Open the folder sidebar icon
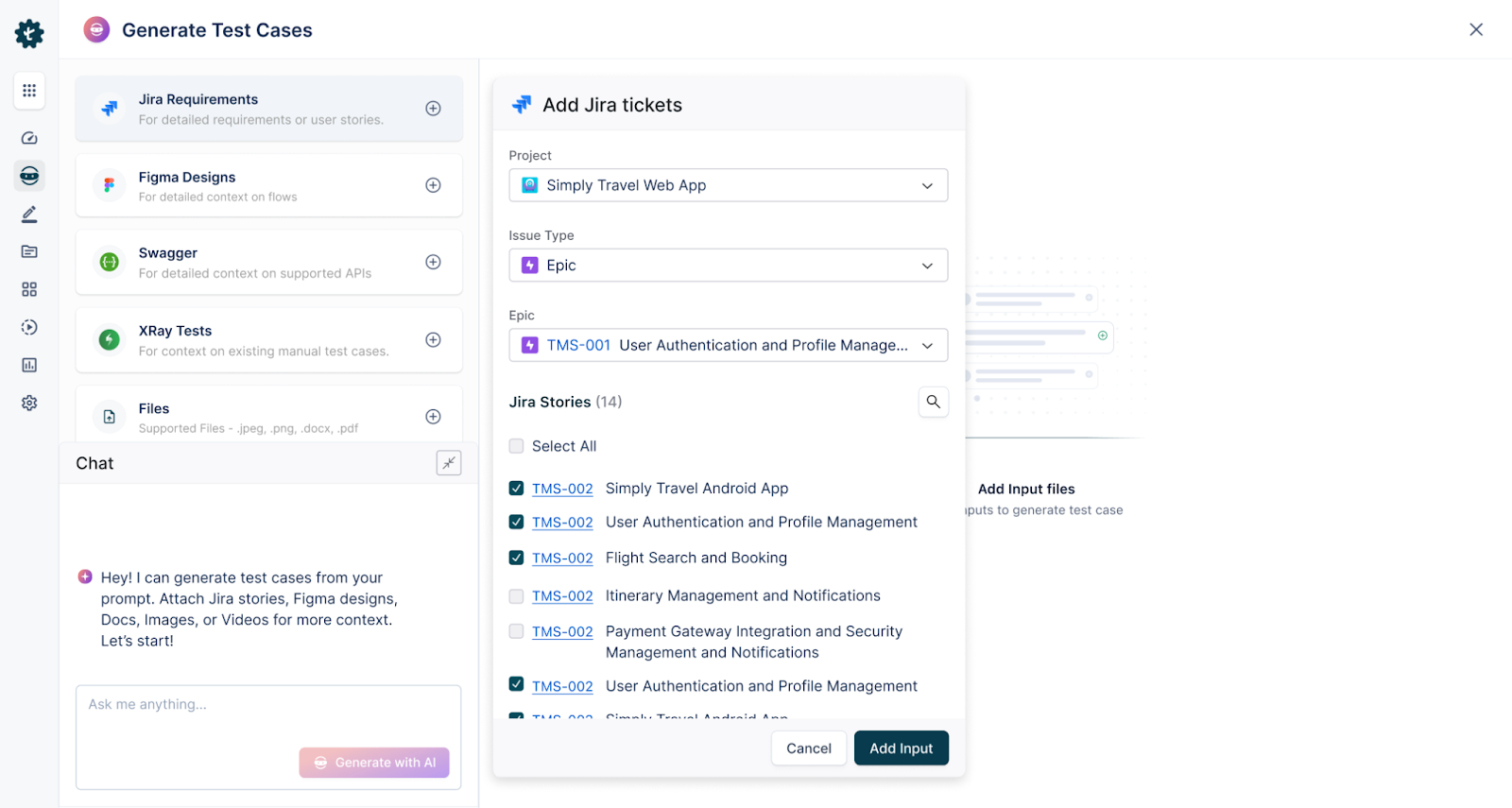 29,251
